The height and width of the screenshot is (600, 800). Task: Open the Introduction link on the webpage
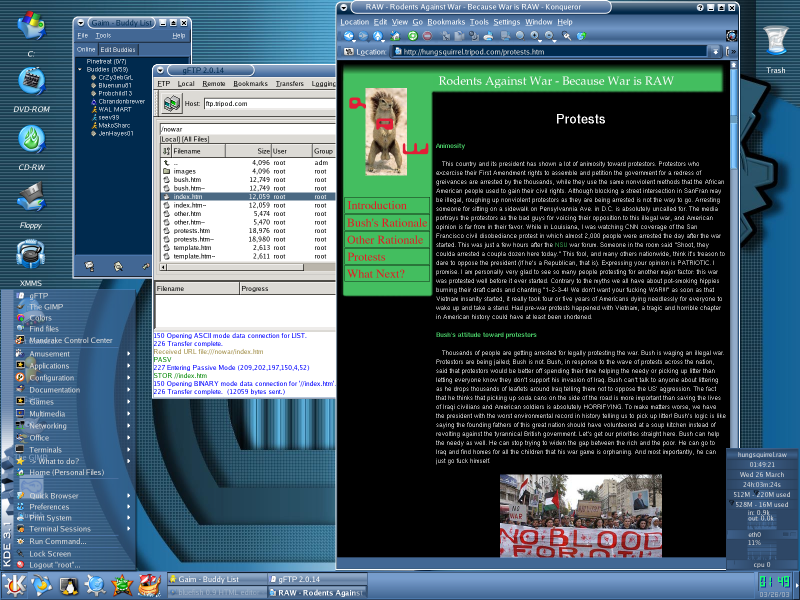pyautogui.click(x=387, y=206)
